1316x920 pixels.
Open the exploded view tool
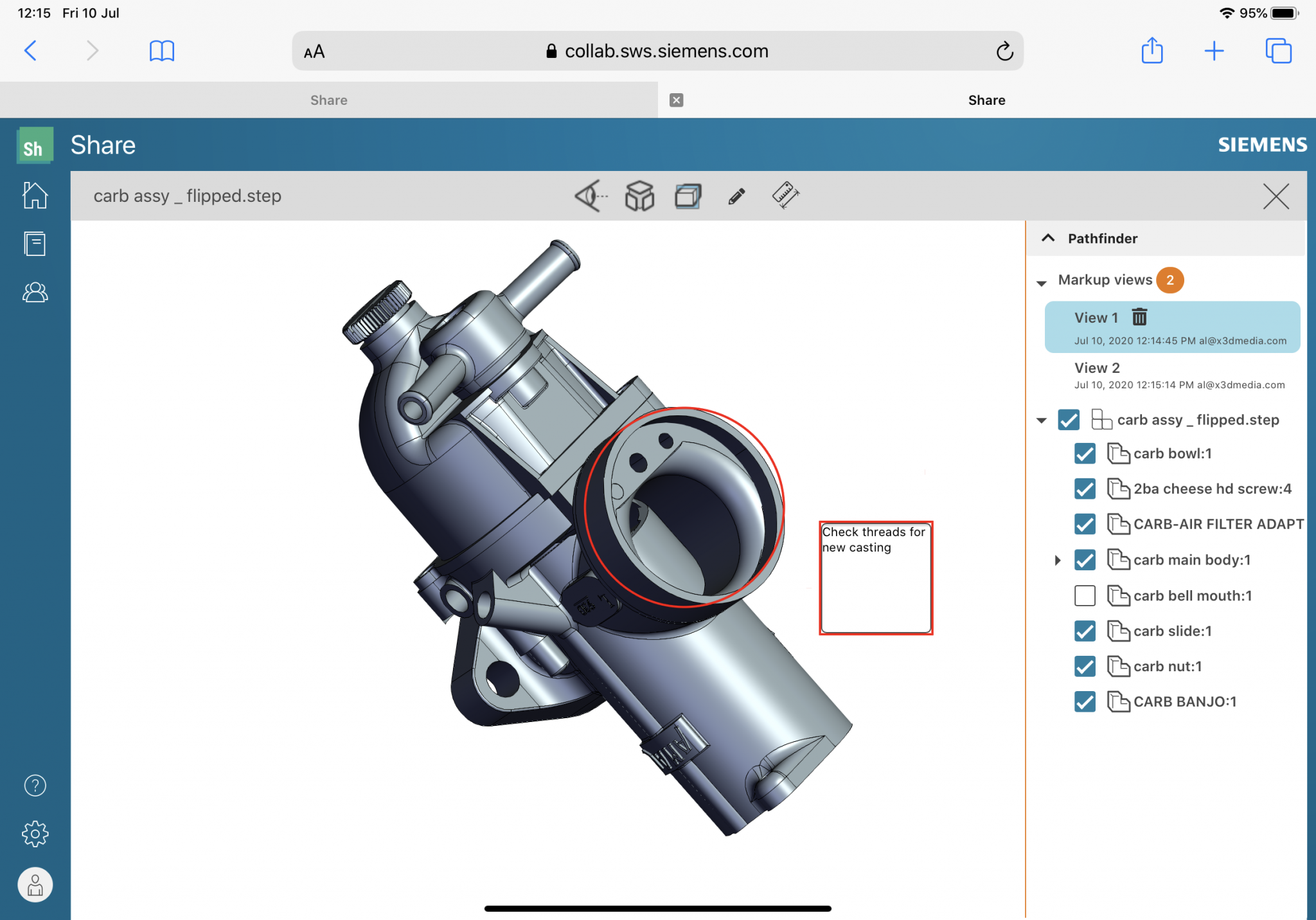point(639,196)
